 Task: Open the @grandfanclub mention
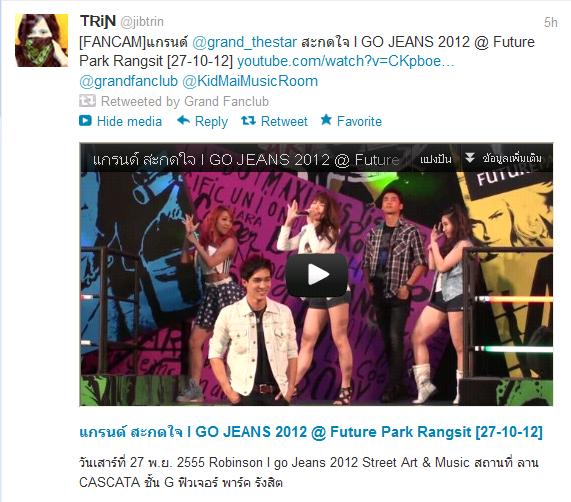tap(128, 81)
